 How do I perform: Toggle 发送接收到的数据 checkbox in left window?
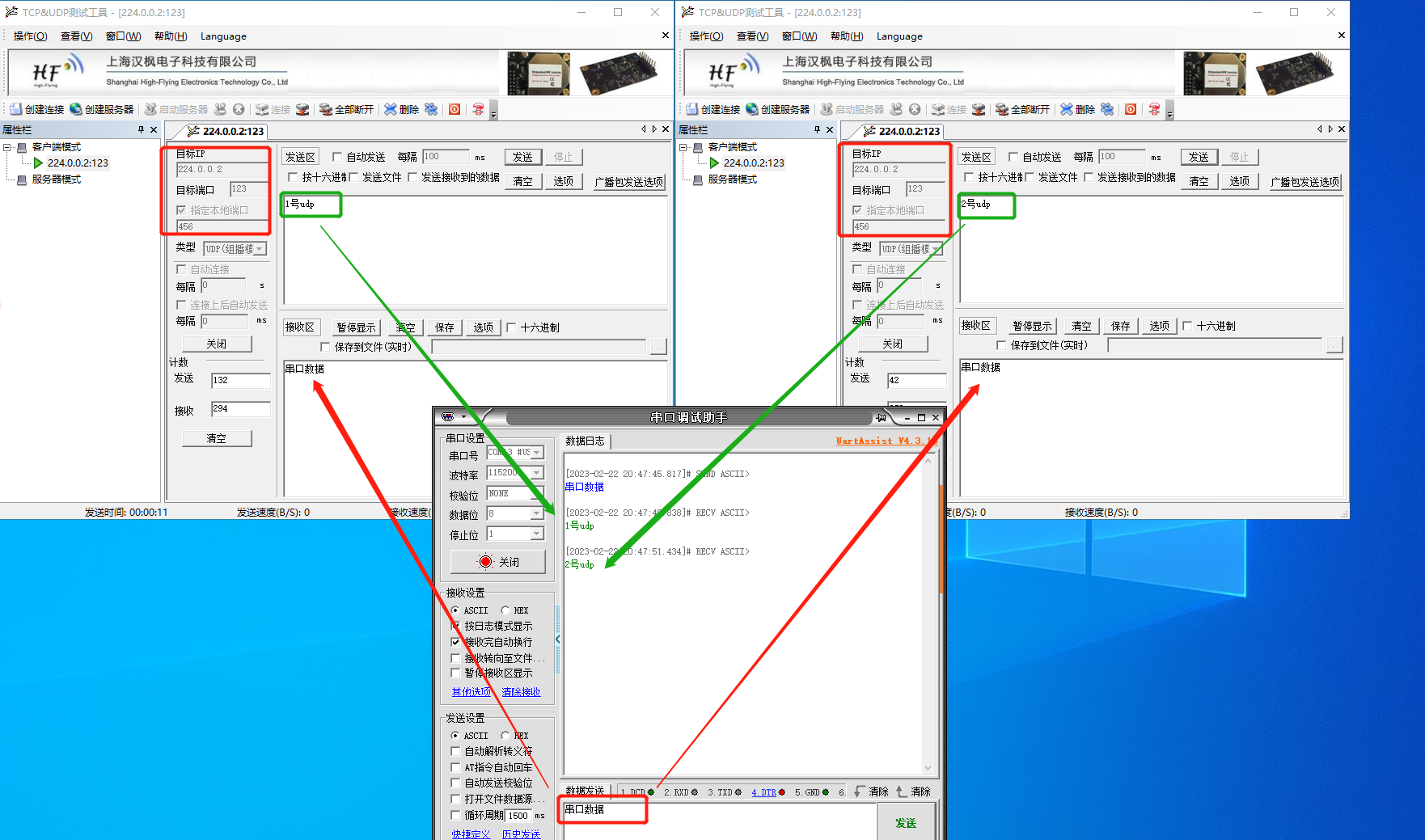point(412,177)
